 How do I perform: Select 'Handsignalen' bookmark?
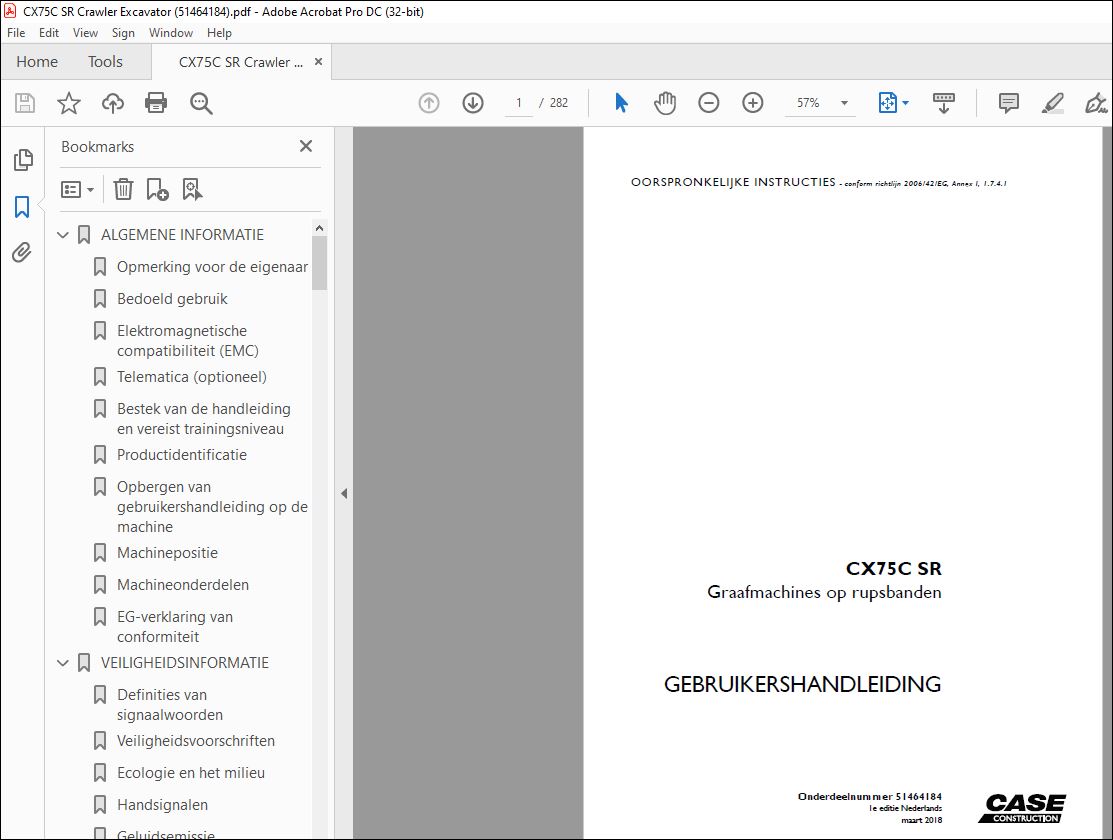click(163, 805)
